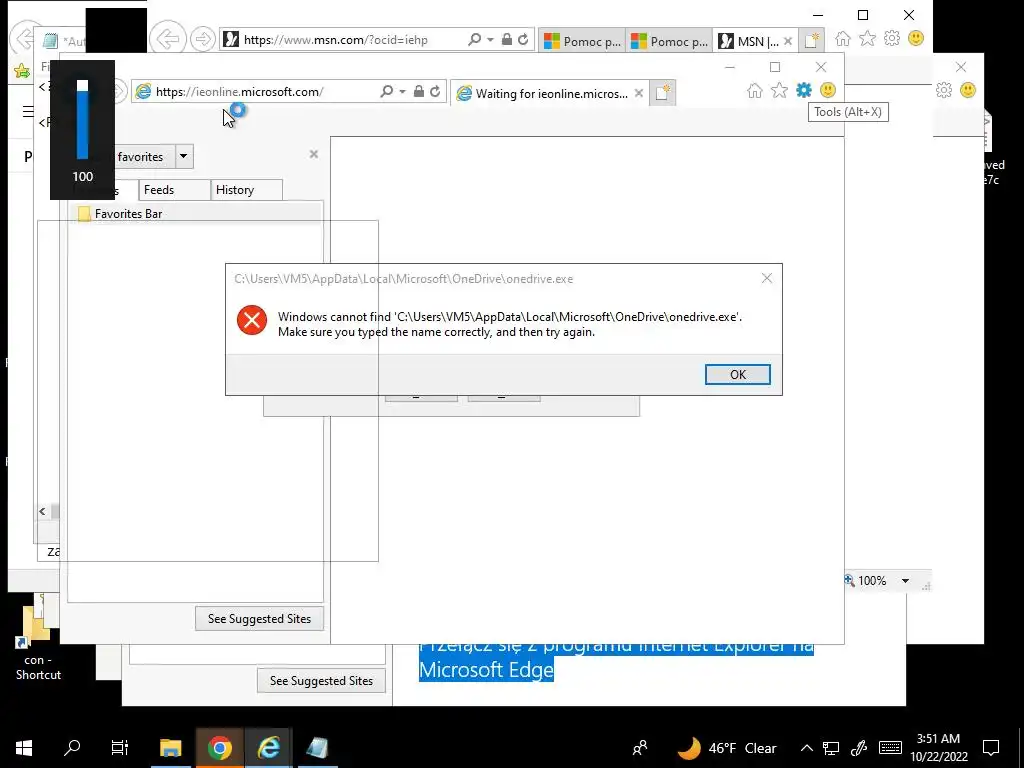
Task: Click OK in the onedrive.exe error dialog
Action: pyautogui.click(x=737, y=374)
